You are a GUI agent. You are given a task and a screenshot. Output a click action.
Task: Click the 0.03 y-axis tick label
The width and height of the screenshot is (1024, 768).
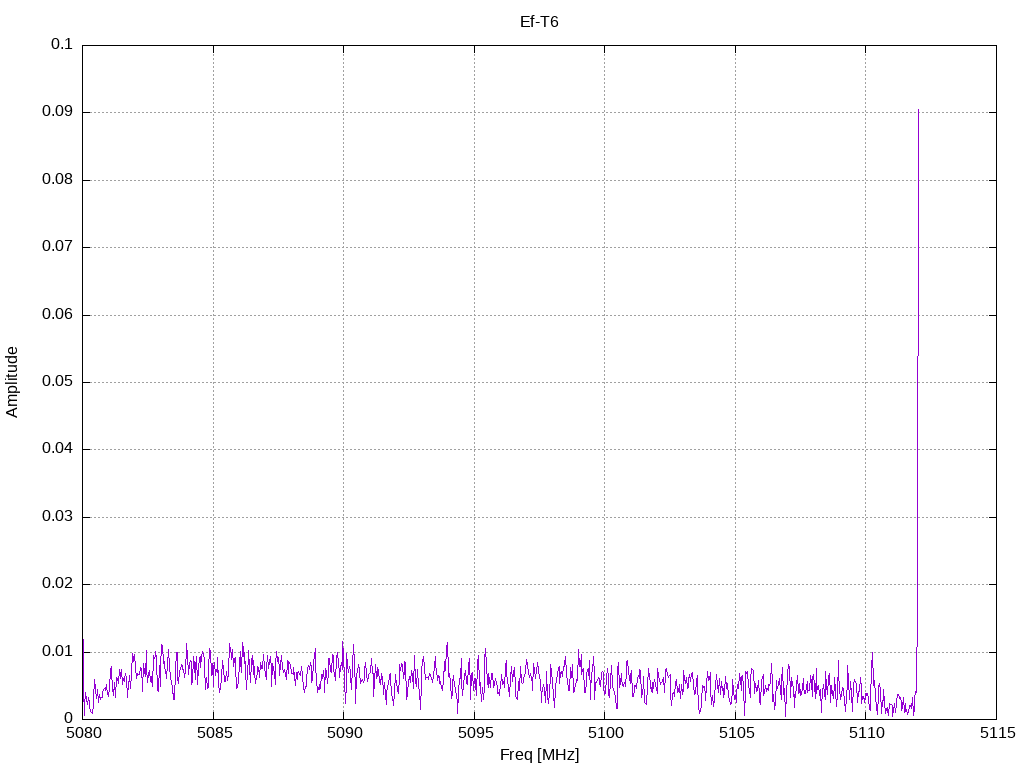[58, 517]
